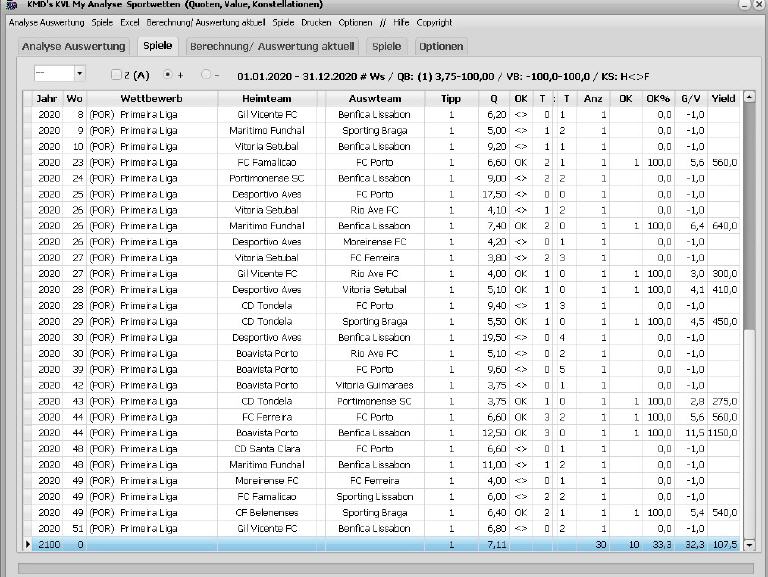The height and width of the screenshot is (577, 768).
Task: Expand the filter combo box dropdown arrow
Action: (79, 73)
